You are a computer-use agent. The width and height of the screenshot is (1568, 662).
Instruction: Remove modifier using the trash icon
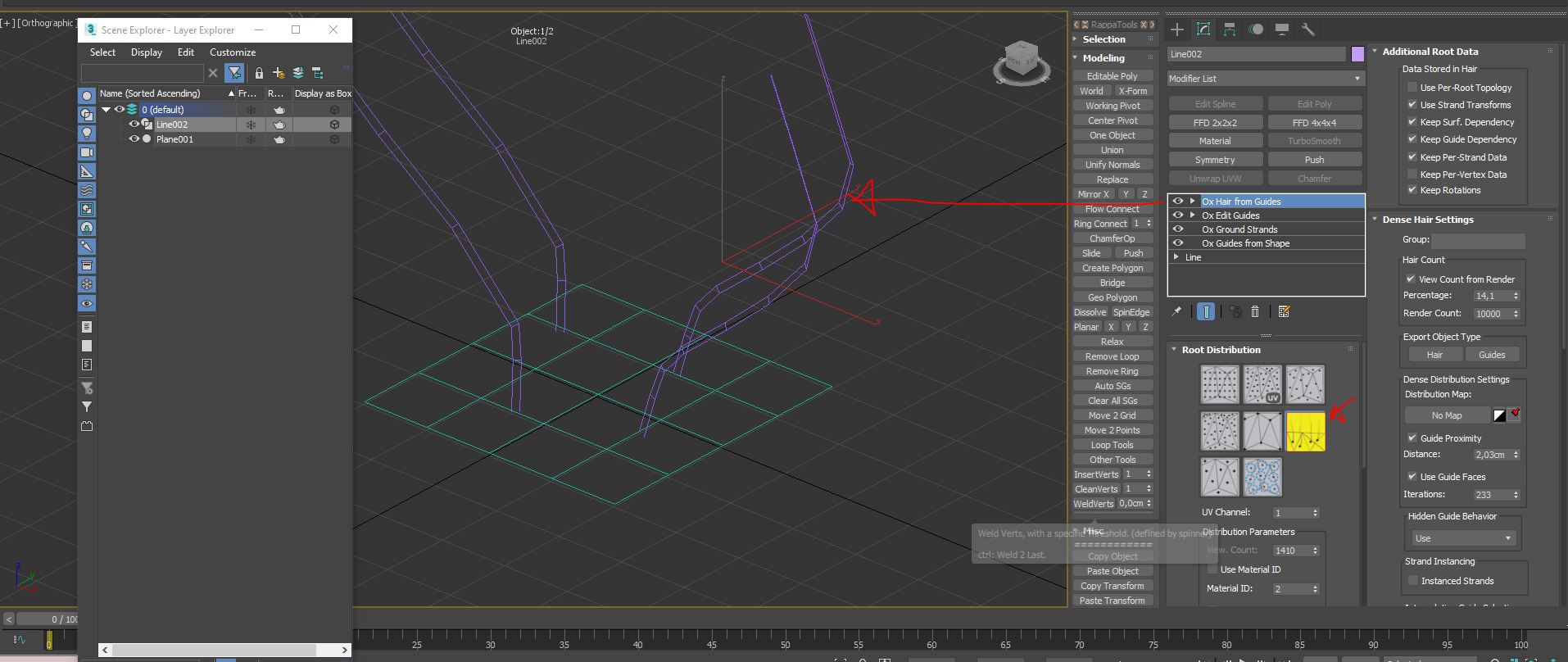(x=1255, y=311)
